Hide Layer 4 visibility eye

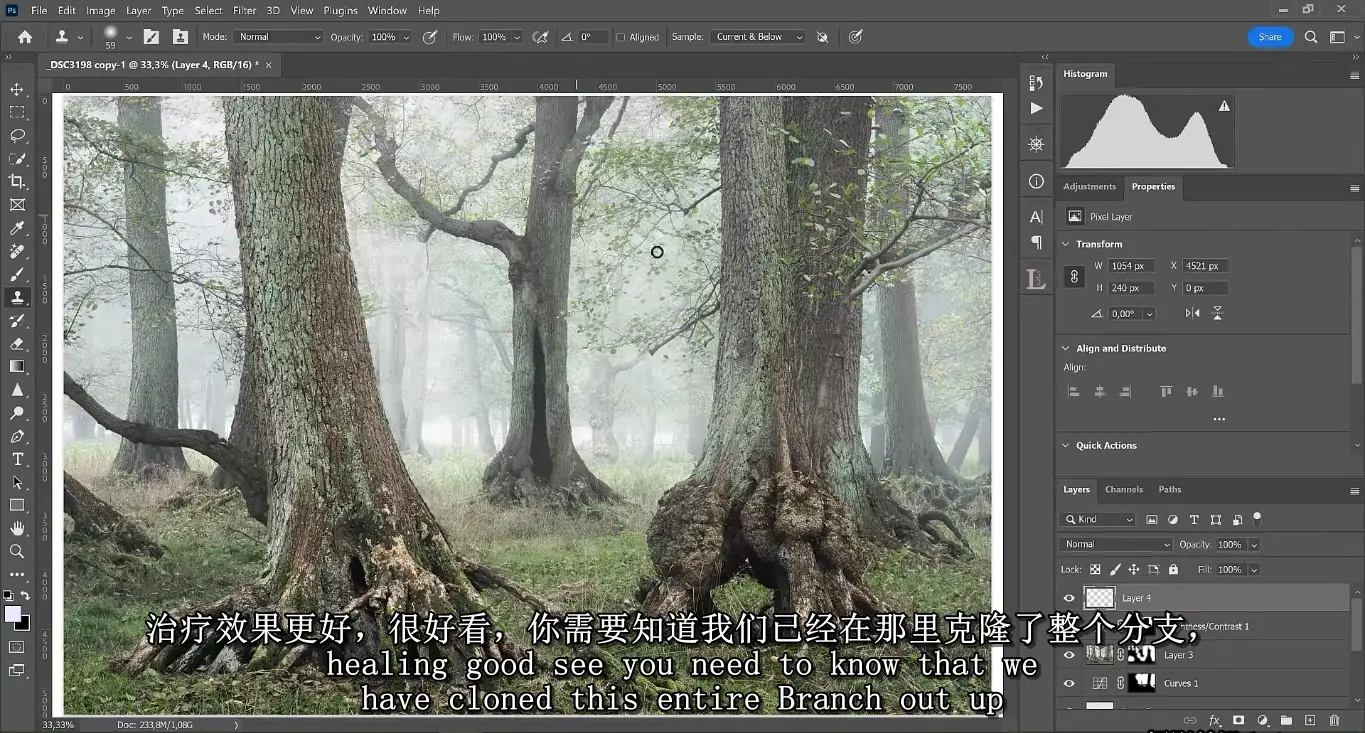click(x=1069, y=598)
